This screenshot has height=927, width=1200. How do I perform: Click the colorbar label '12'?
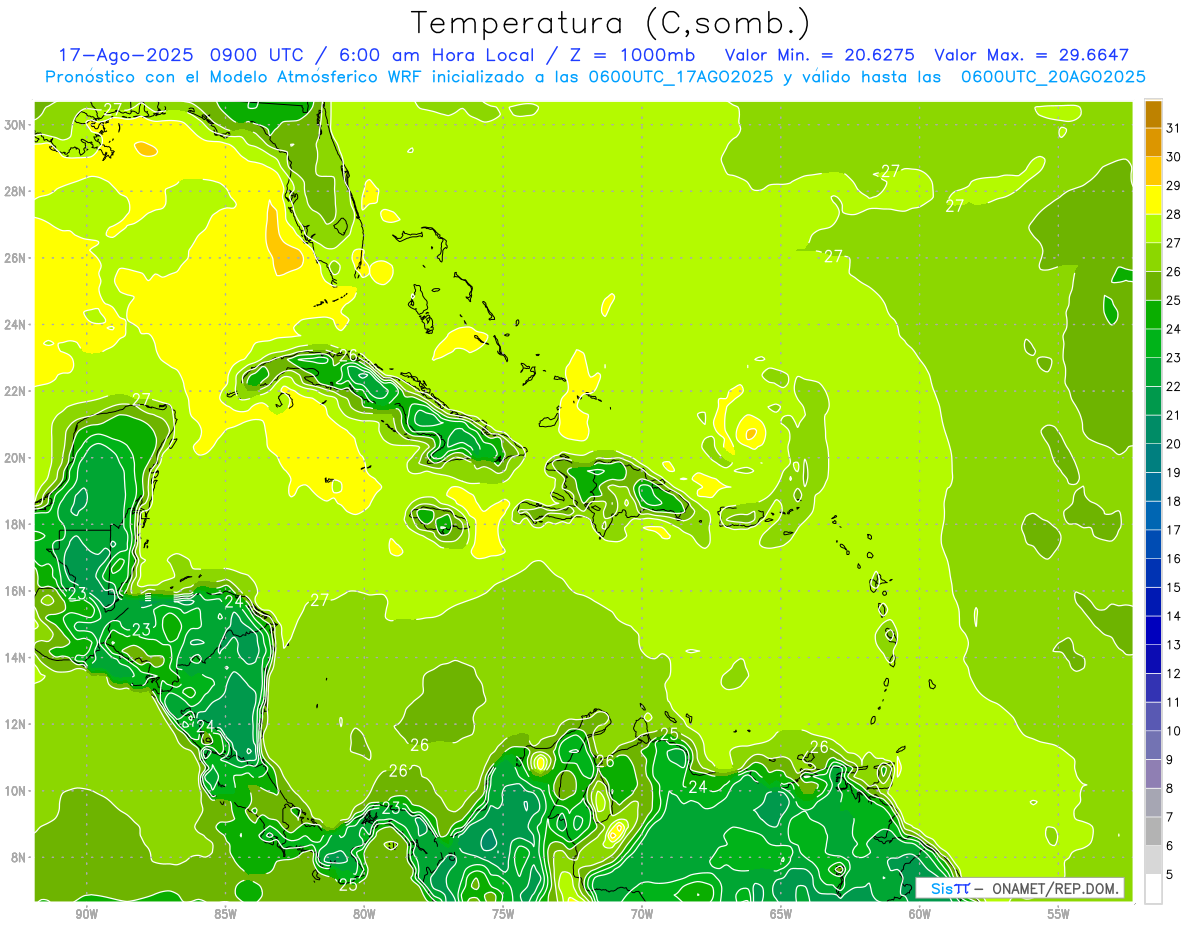pos(1173,674)
